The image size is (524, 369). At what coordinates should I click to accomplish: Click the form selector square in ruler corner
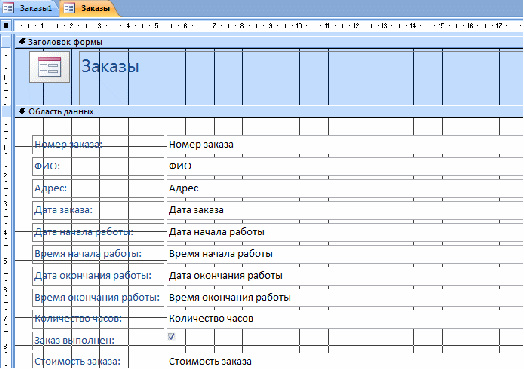click(6, 25)
